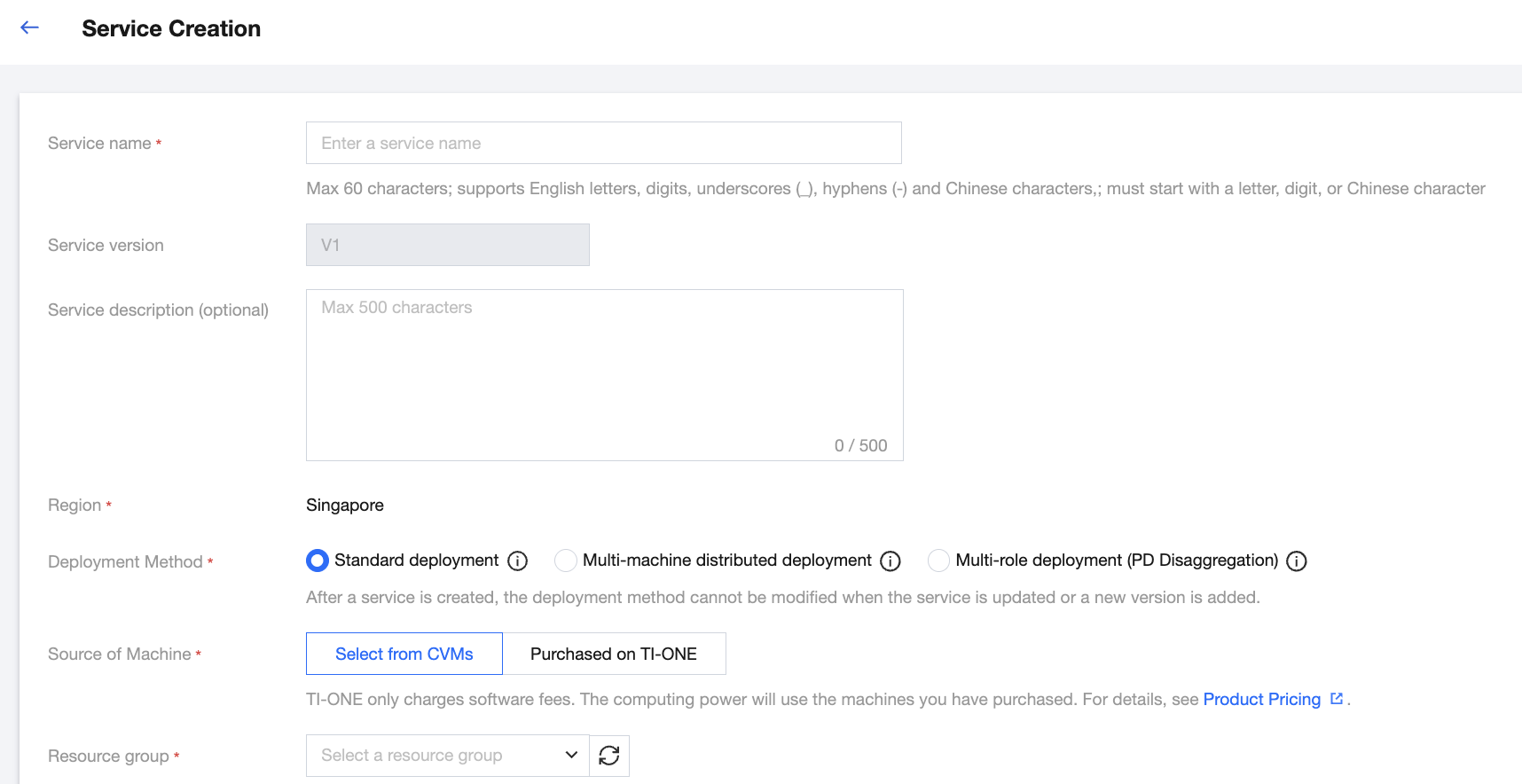Image resolution: width=1522 pixels, height=784 pixels.
Task: Click the disabled Service version field
Action: [447, 245]
